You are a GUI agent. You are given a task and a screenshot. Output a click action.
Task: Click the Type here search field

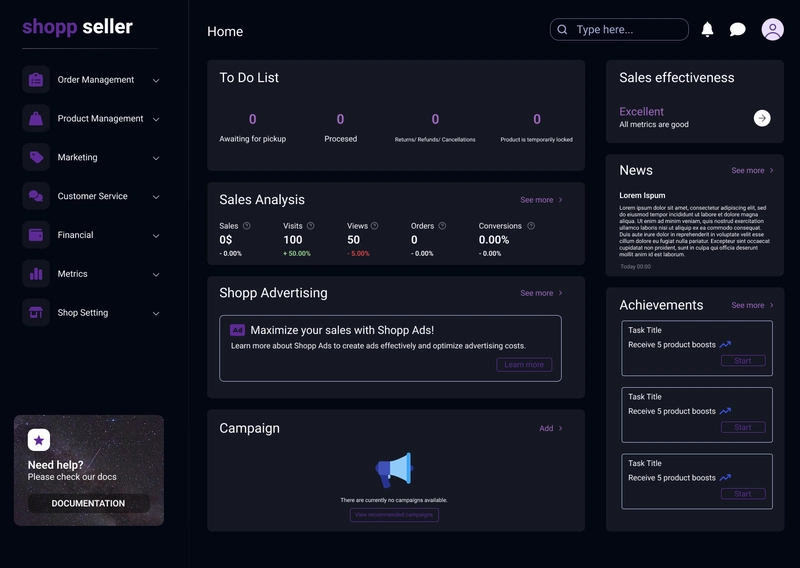pyautogui.click(x=619, y=30)
